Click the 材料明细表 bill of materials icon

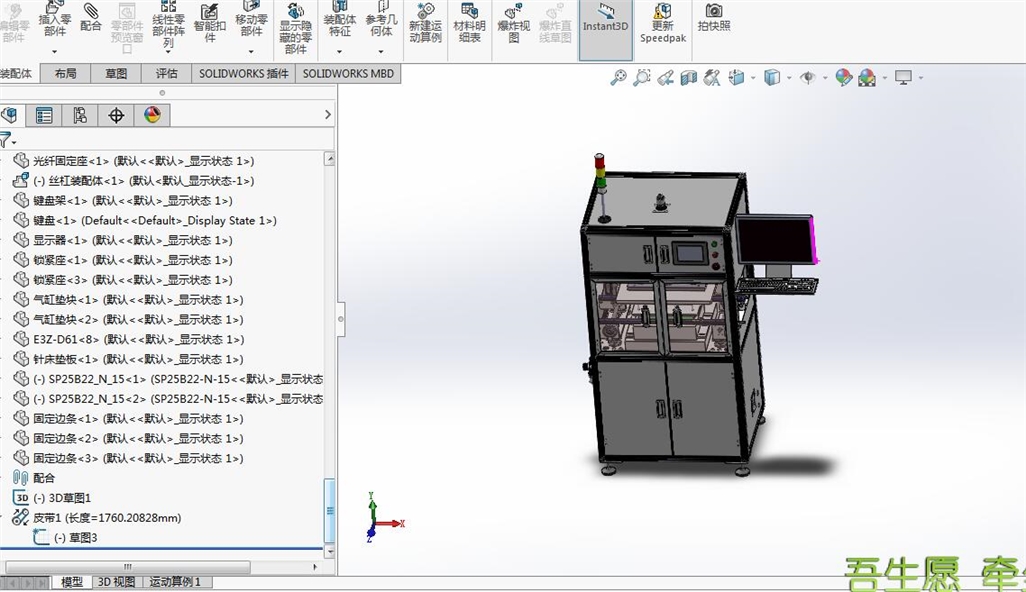tap(469, 23)
